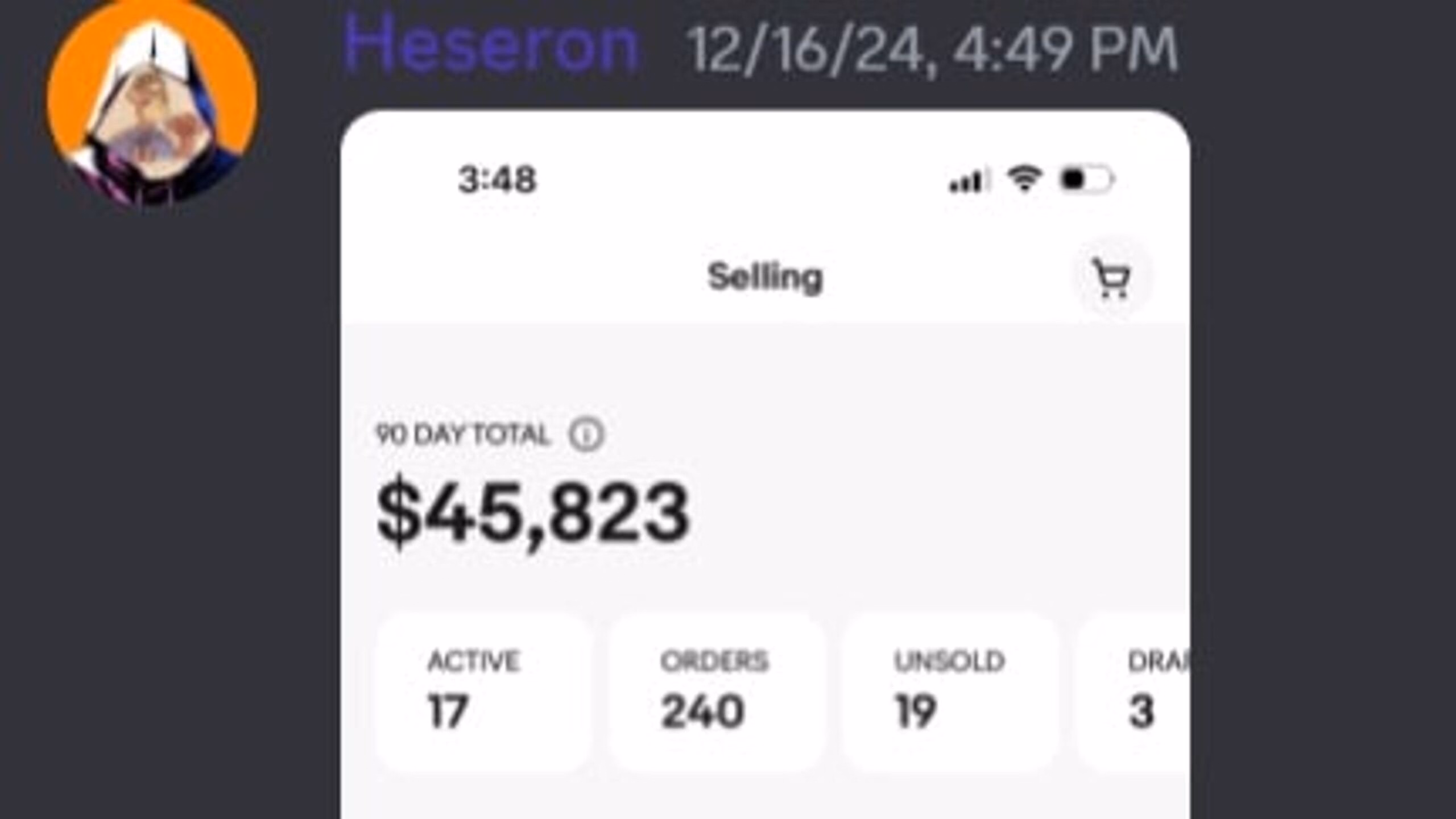The height and width of the screenshot is (819, 1456).
Task: Open the shopping cart icon
Action: 1112,279
